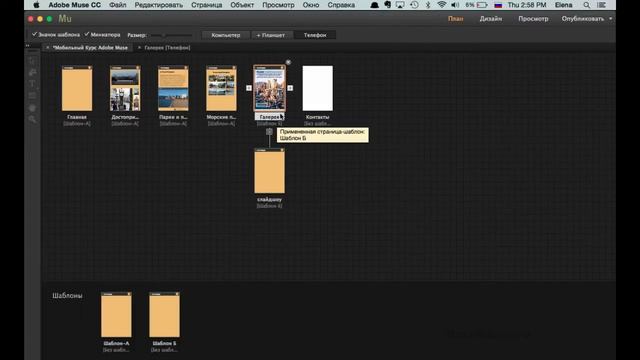Click the Контакты page name label
640x360 pixels.
coord(318,117)
